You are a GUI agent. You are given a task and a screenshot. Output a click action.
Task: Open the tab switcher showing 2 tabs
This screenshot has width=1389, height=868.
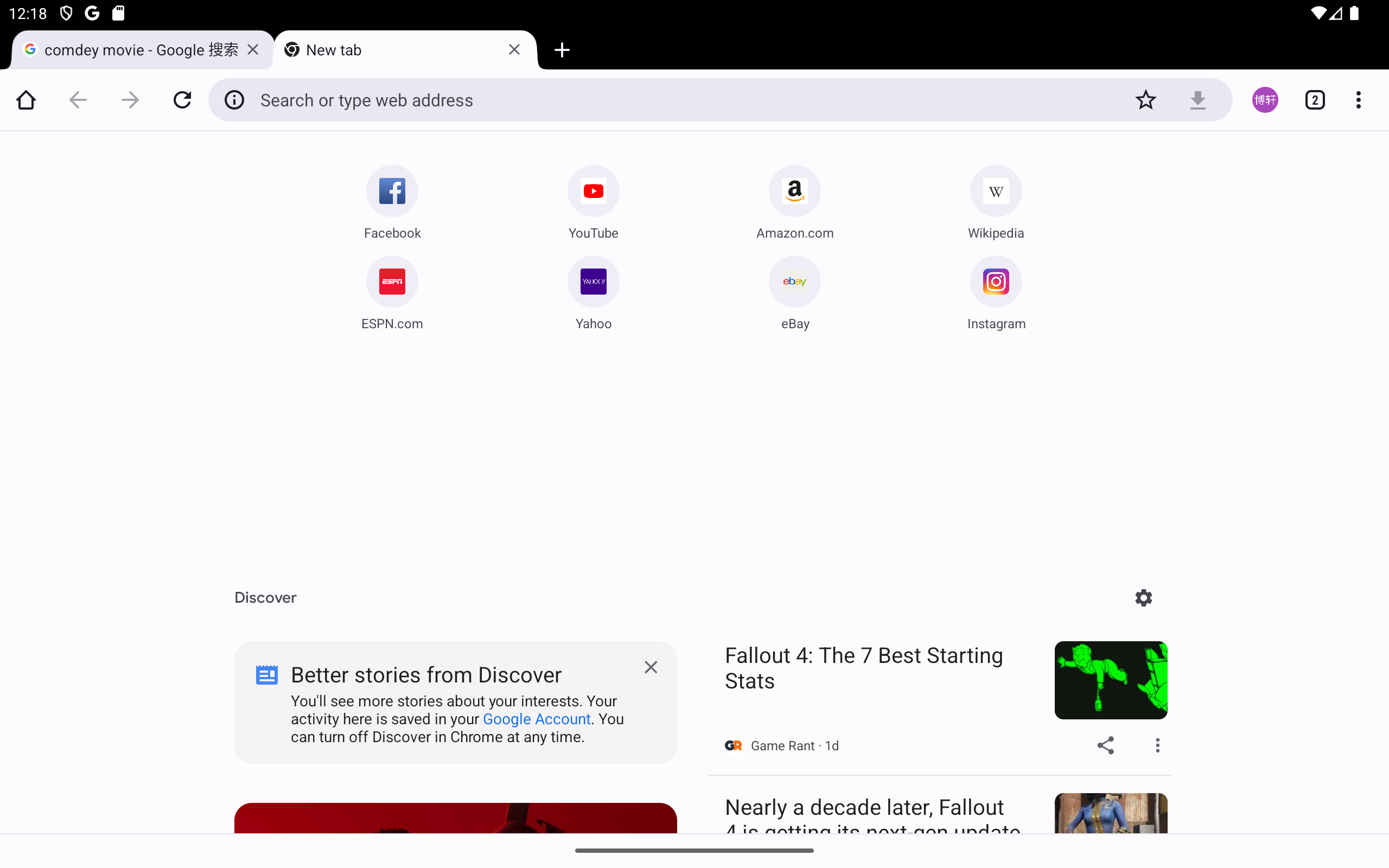pos(1315,100)
